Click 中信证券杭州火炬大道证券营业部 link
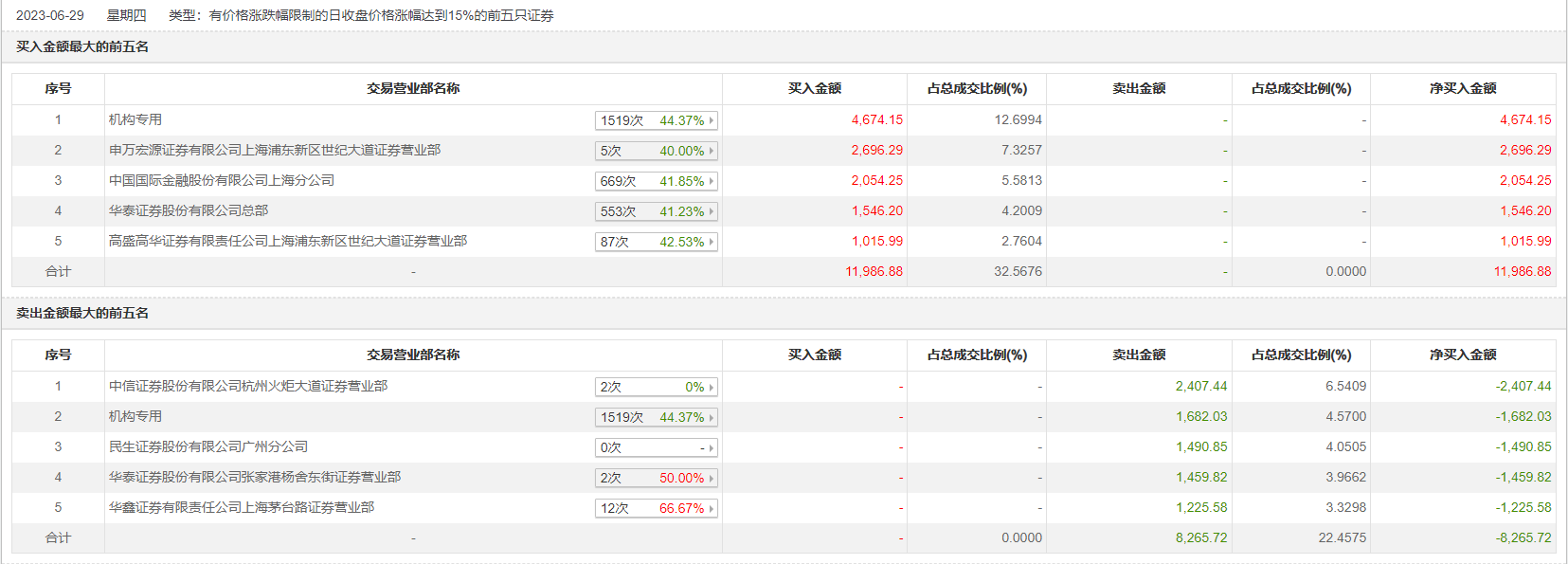 click(x=248, y=386)
